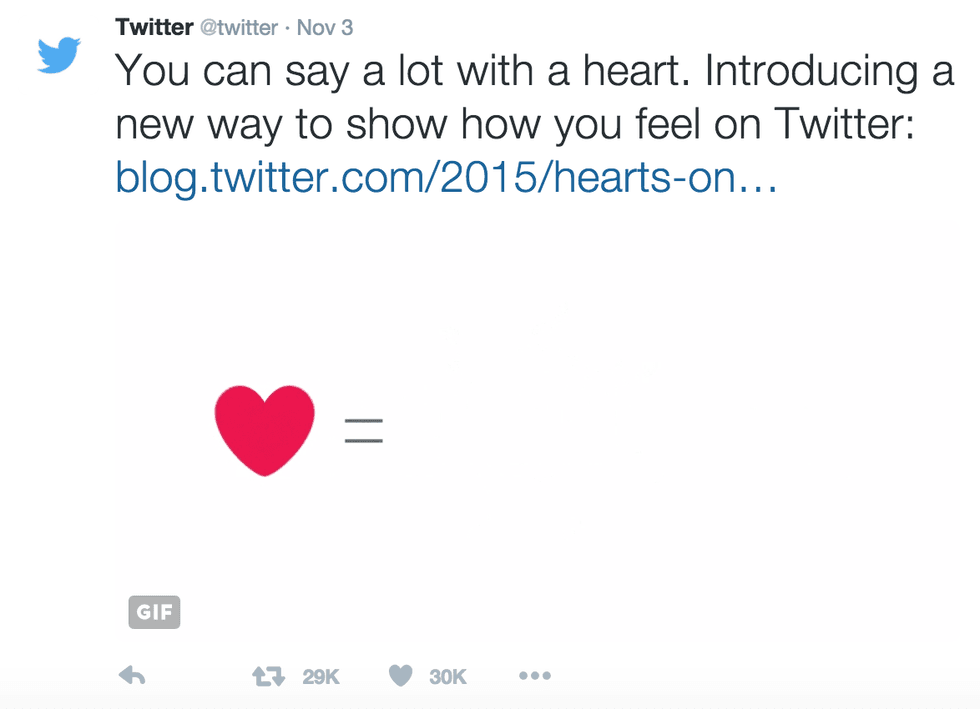Click the Nov 3 timestamp
Screen dimensions: 980x709
point(325,27)
